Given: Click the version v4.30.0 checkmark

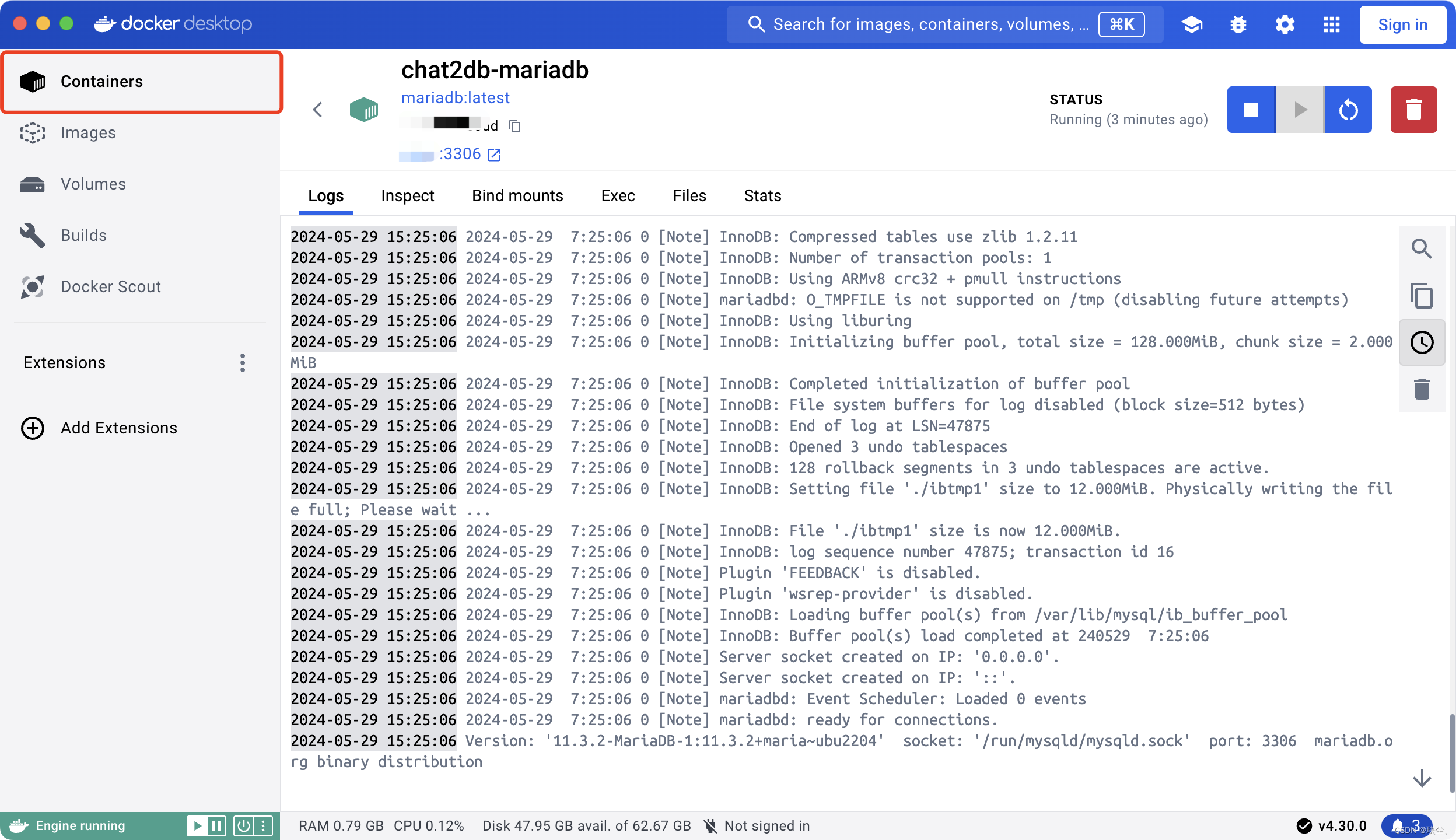Looking at the screenshot, I should (x=1304, y=826).
